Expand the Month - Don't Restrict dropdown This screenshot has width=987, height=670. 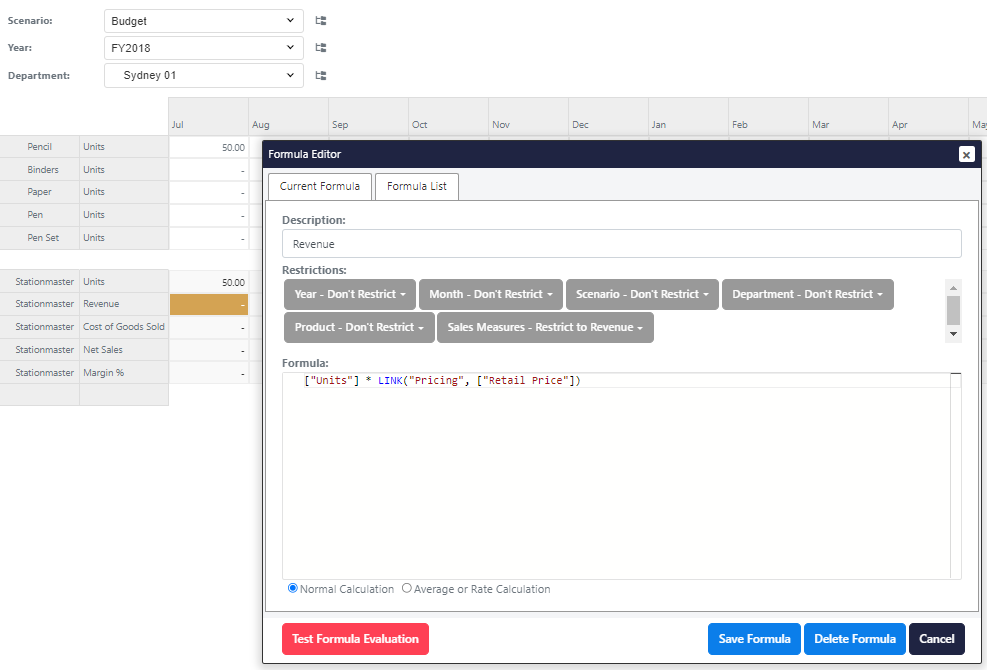pyautogui.click(x=490, y=294)
